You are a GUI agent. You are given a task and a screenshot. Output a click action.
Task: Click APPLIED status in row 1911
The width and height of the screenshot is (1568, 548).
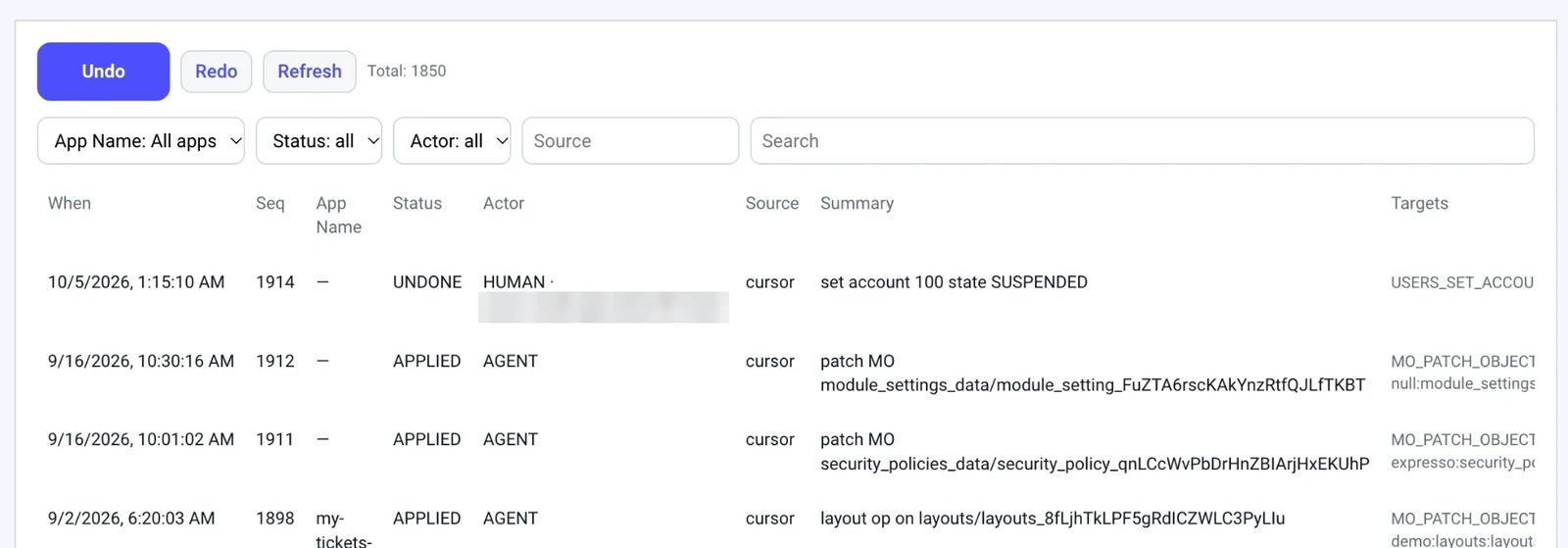427,439
